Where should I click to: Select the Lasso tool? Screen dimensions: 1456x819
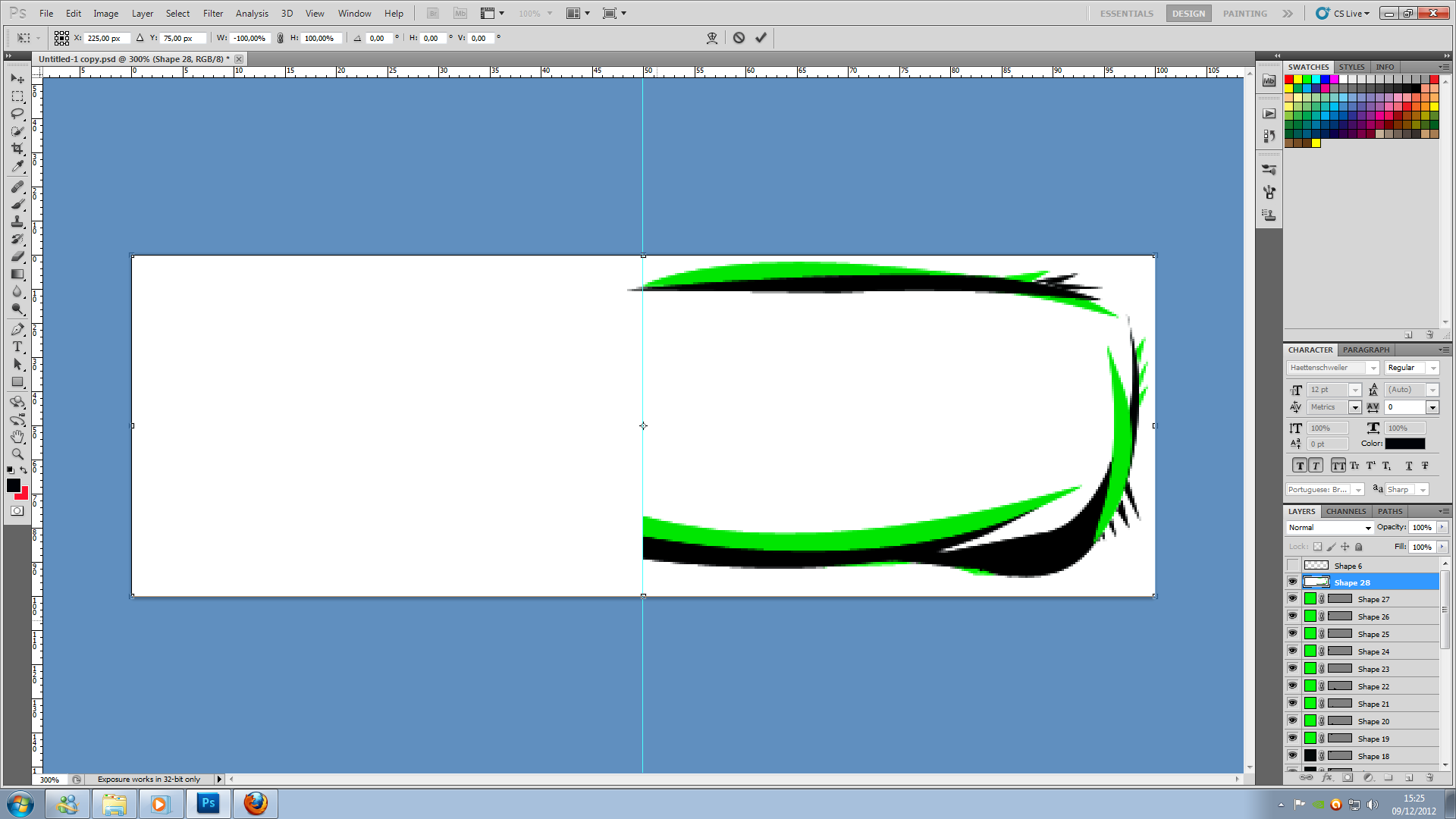coord(17,114)
